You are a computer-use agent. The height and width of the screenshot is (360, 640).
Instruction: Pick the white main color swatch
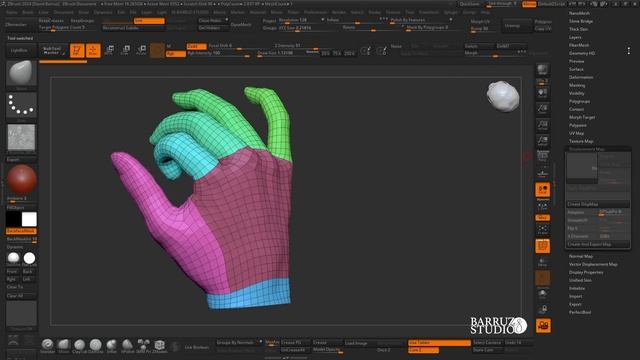point(29,219)
